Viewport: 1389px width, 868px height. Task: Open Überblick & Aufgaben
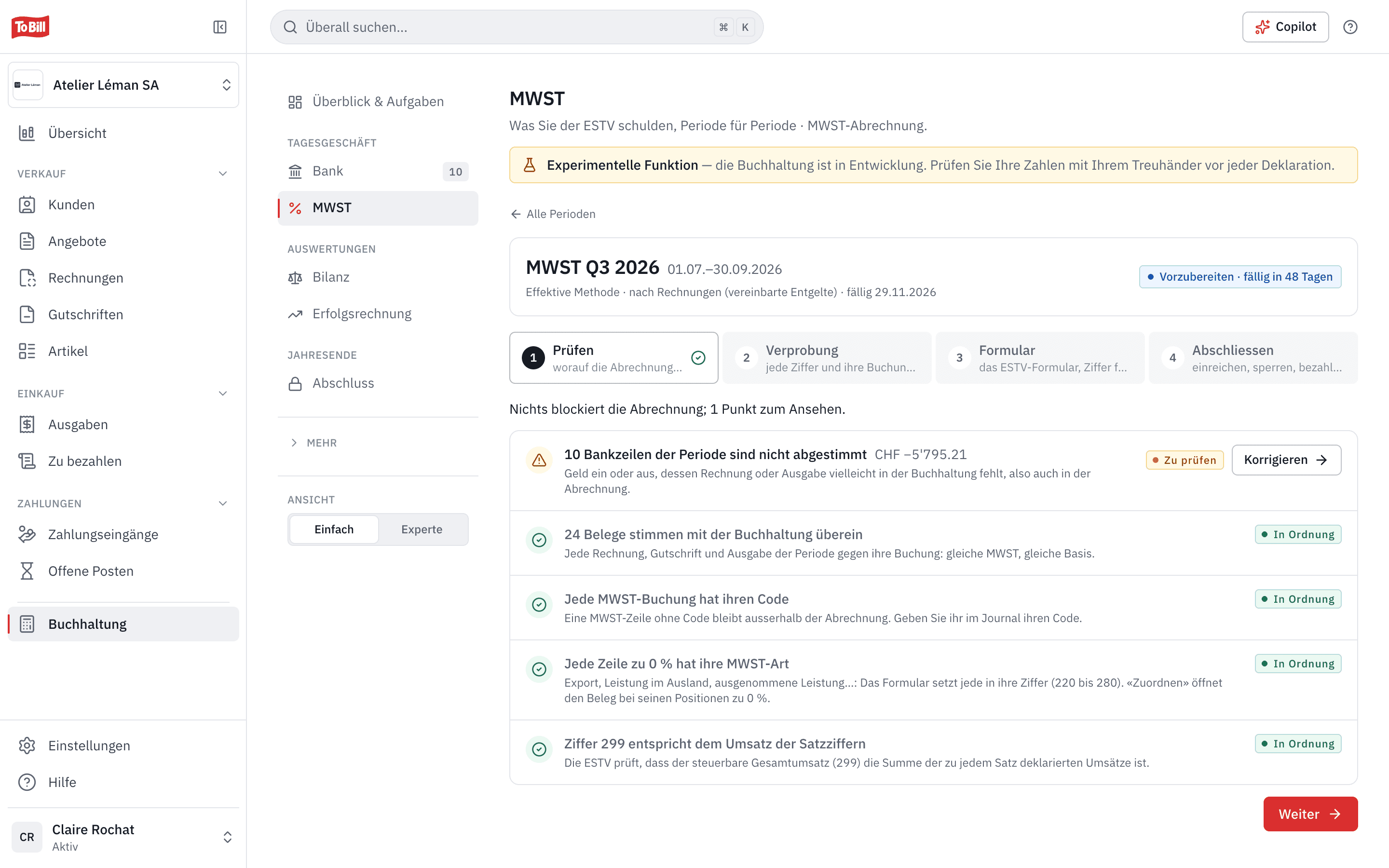pyautogui.click(x=378, y=102)
